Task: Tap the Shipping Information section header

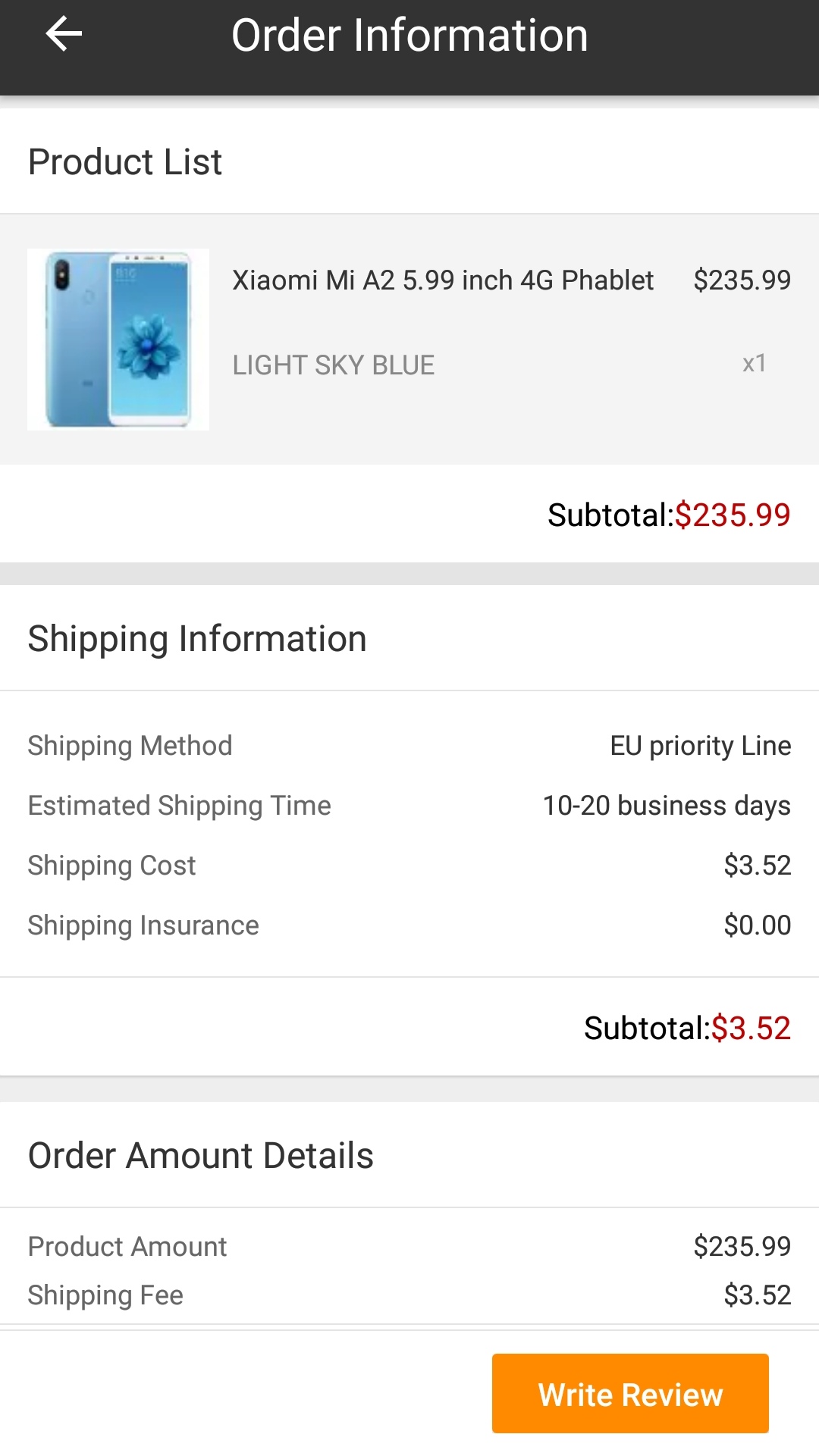Action: coord(197,639)
